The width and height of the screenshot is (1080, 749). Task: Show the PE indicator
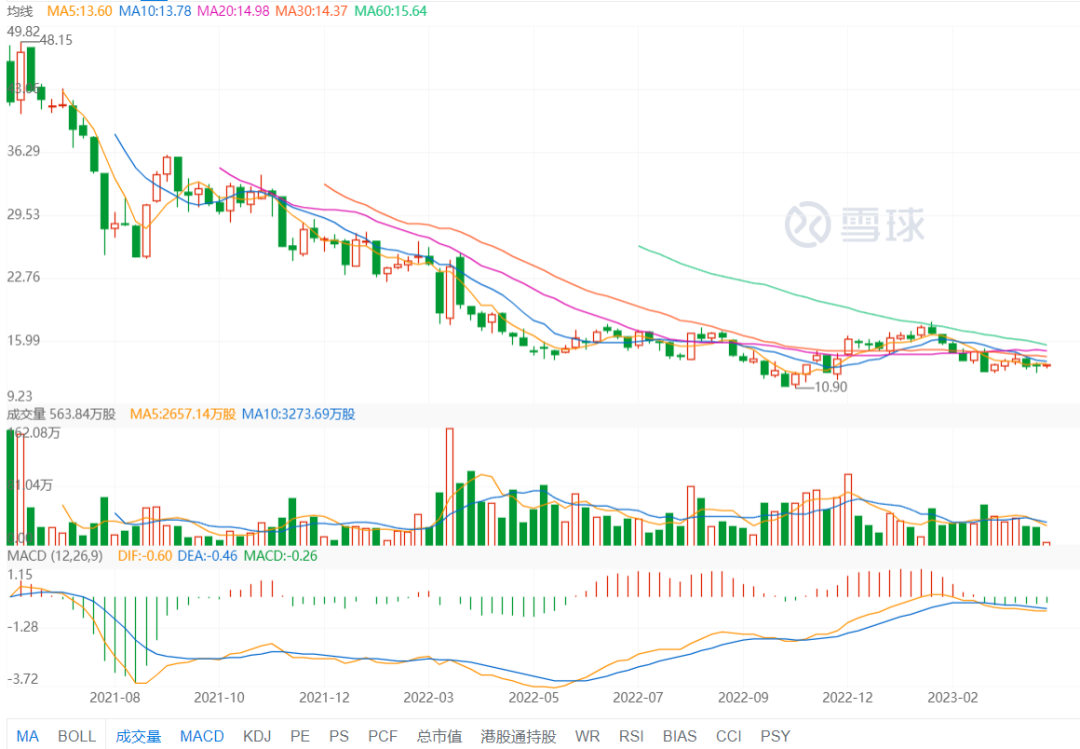coord(300,736)
